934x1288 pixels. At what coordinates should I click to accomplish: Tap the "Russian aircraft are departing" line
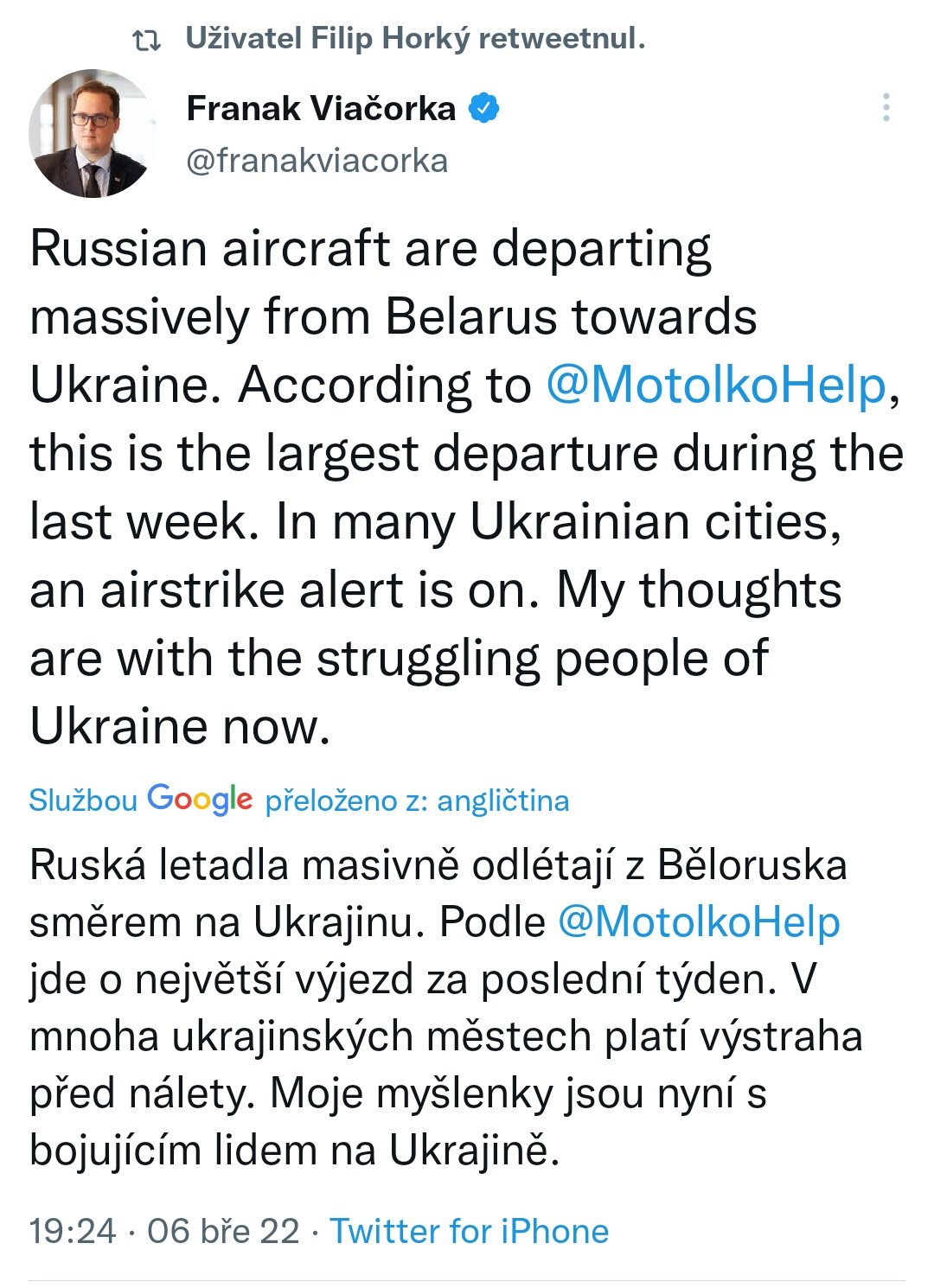(x=370, y=249)
